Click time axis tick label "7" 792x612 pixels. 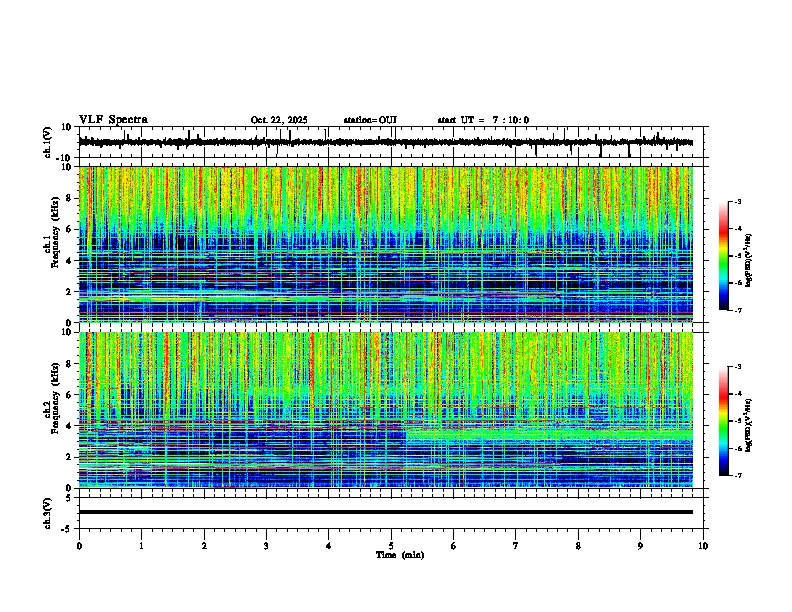[516, 546]
